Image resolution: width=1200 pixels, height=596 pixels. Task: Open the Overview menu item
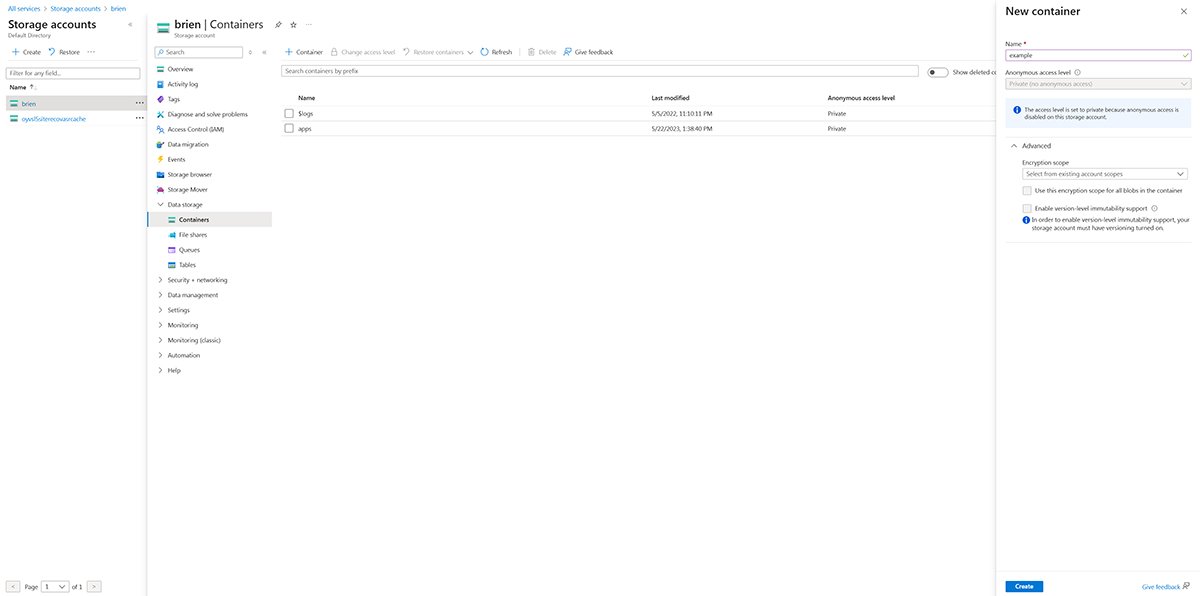click(x=180, y=69)
